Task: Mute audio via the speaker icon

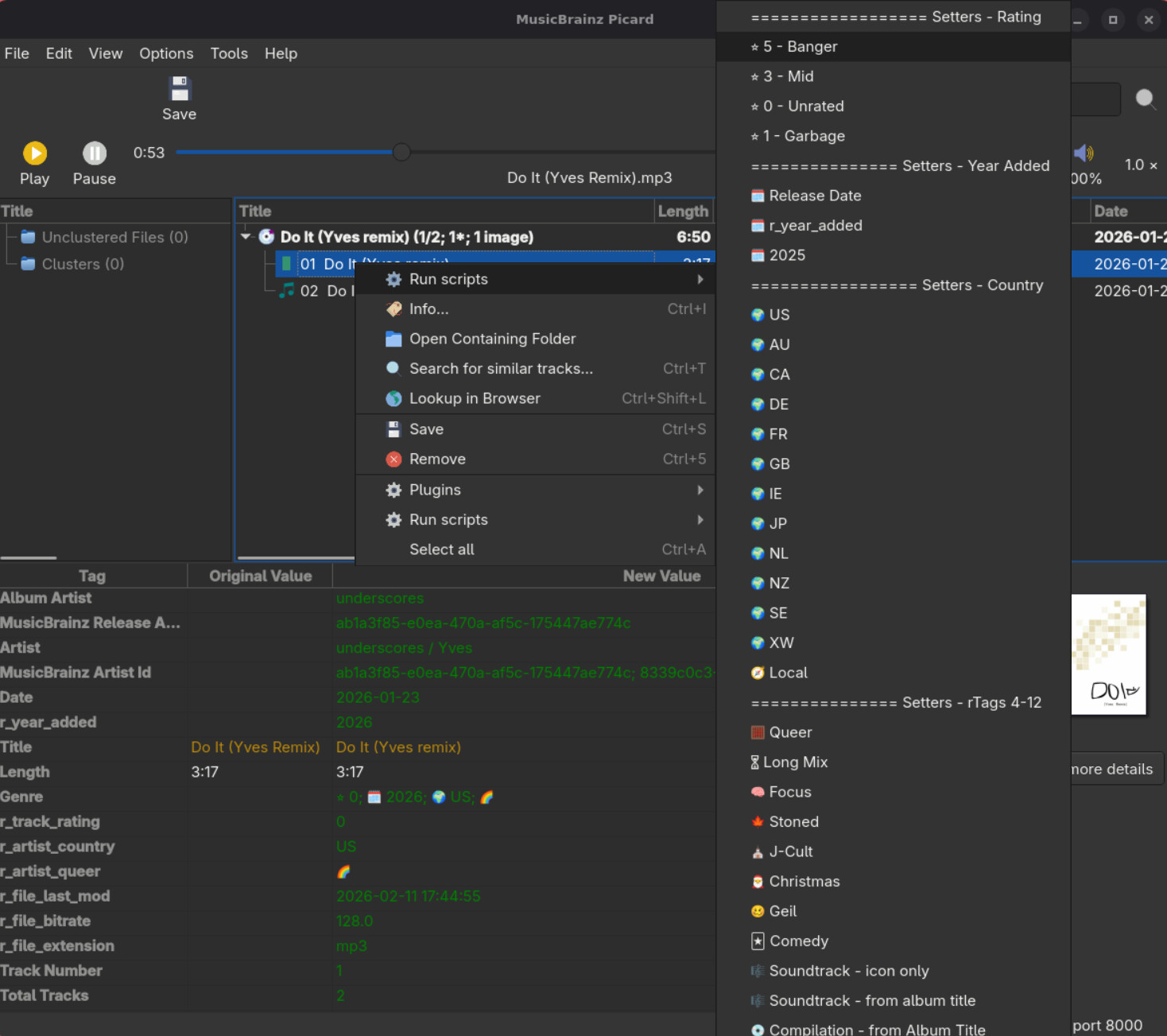Action: (1082, 153)
